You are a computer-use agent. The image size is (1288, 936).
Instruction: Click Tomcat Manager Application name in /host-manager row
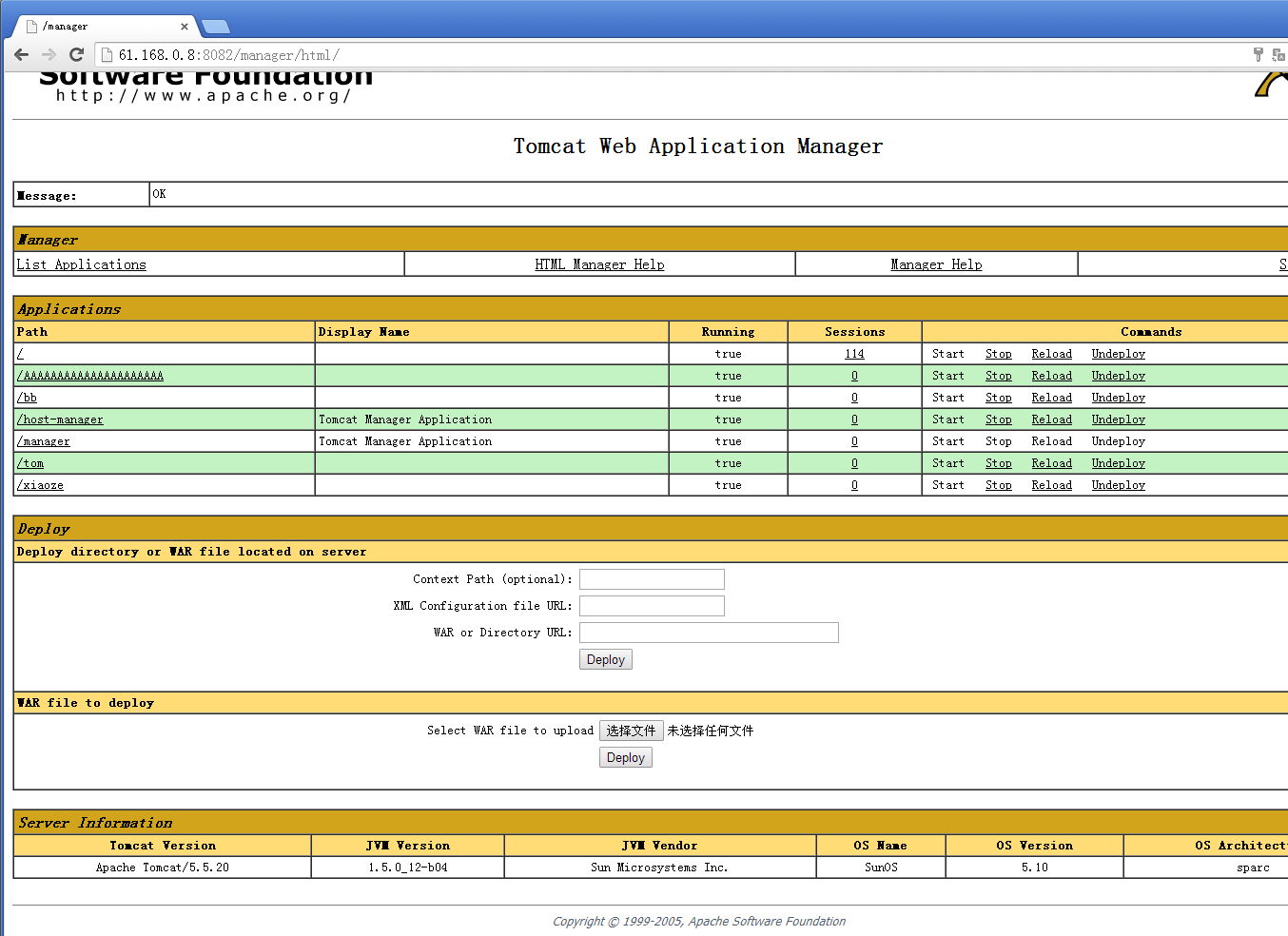(x=405, y=419)
